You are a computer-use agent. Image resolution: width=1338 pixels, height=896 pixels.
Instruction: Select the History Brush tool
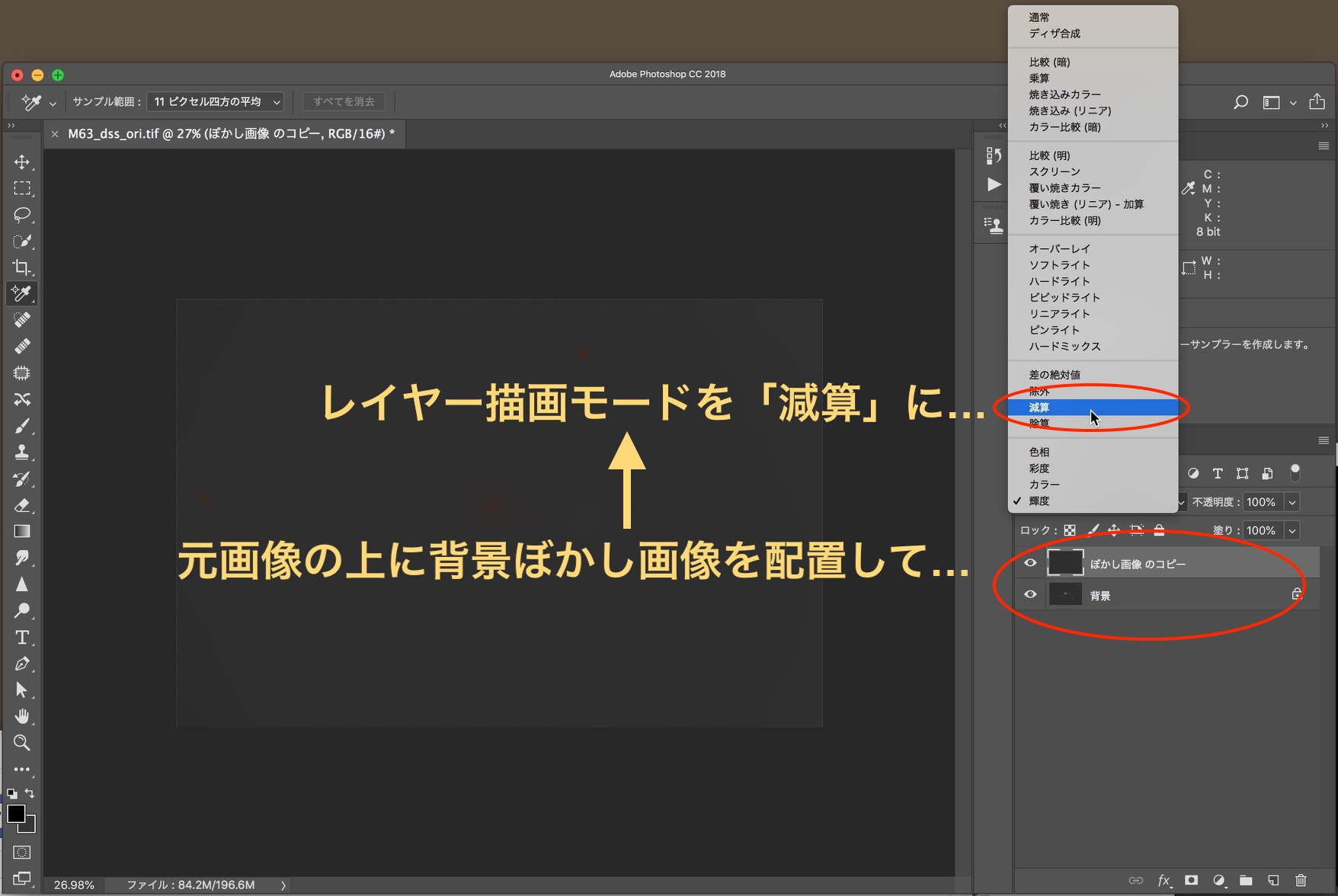coord(22,478)
